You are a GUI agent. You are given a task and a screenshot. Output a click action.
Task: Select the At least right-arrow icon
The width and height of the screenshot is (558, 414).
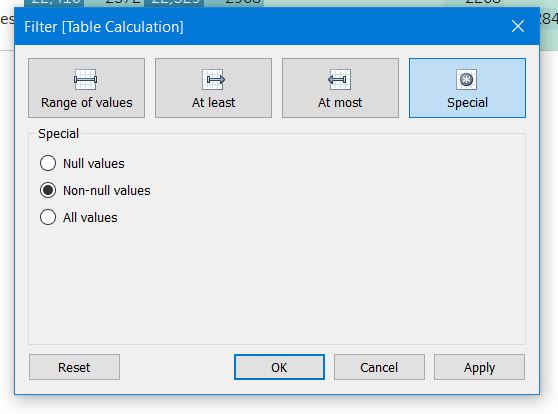(214, 79)
